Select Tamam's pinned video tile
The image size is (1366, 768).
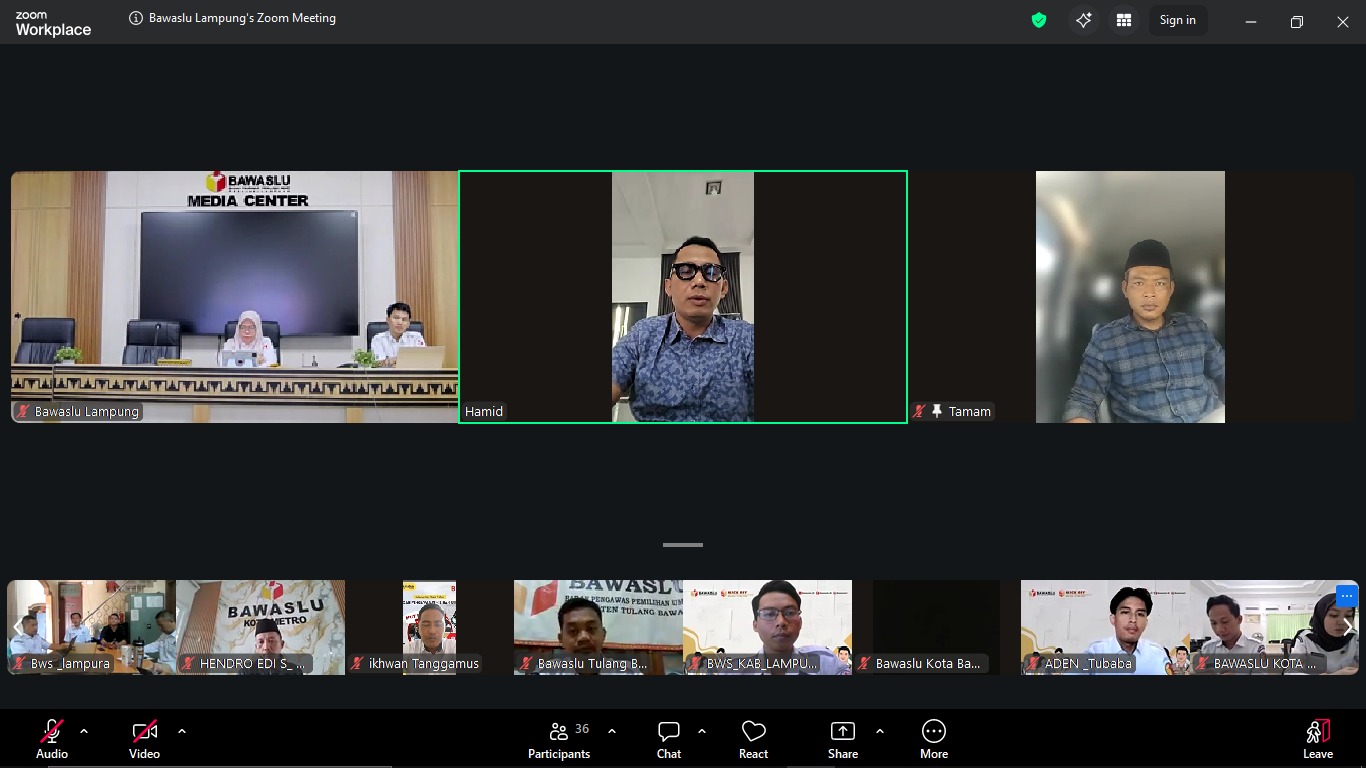click(1131, 297)
